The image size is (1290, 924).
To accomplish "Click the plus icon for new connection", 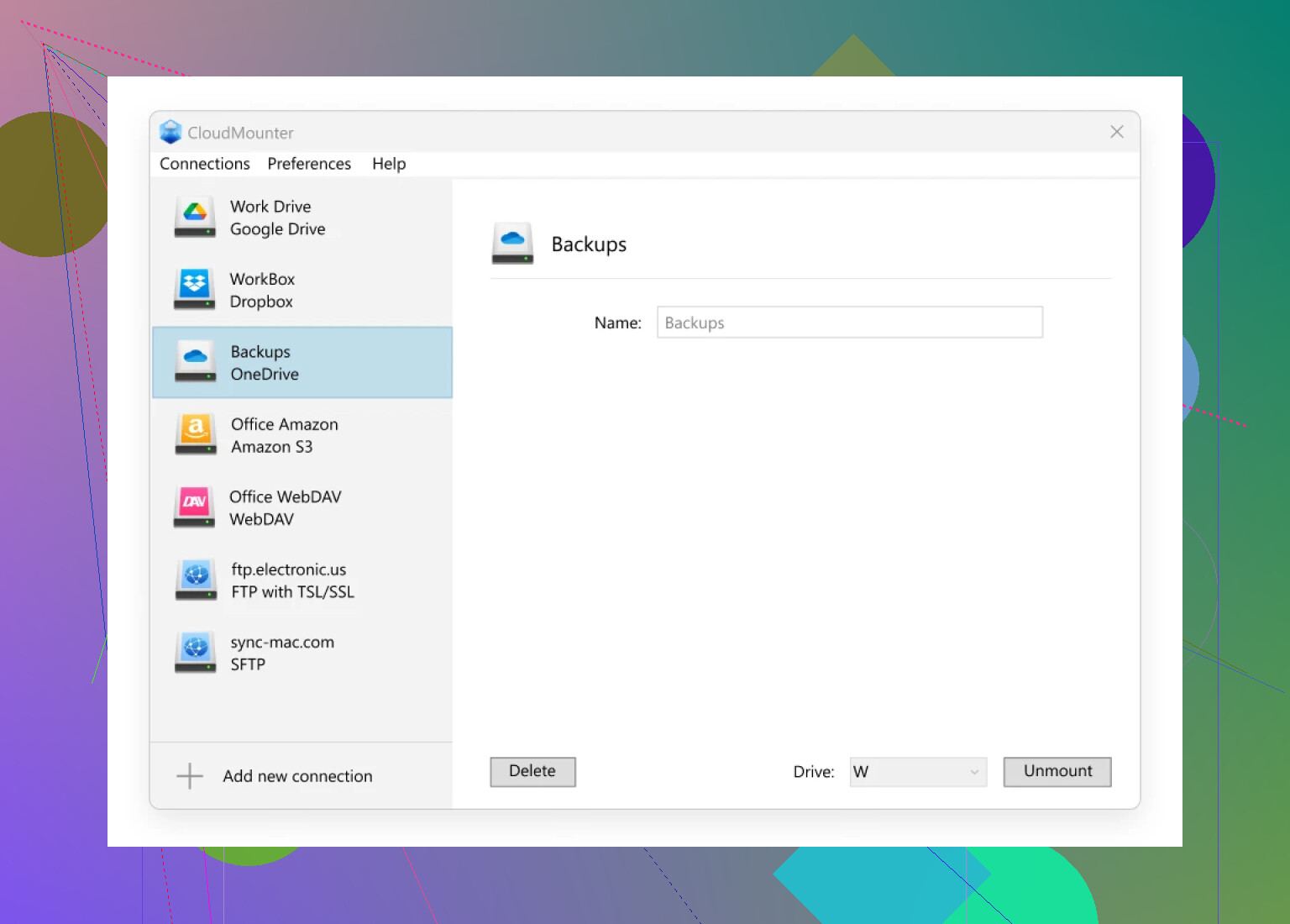I will 190,776.
